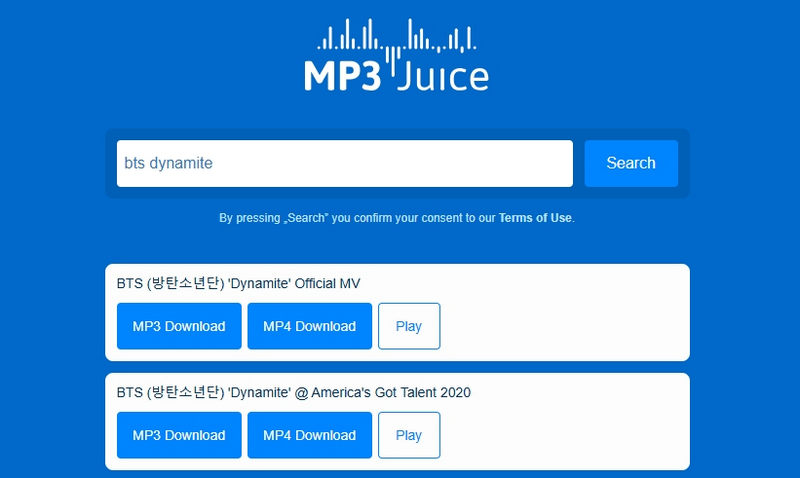The image size is (800, 478).
Task: Select the title "BTS (방탄소년단) 'Dynamite' Official MV"
Action: (238, 283)
